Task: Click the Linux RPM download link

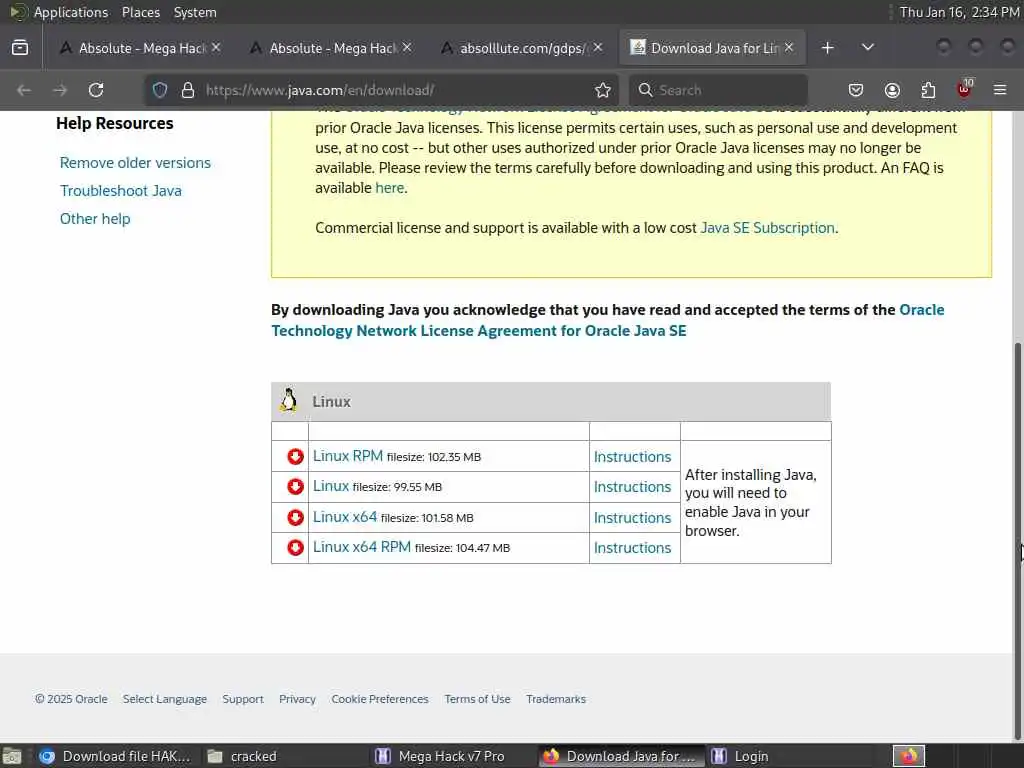Action: pyautogui.click(x=347, y=456)
